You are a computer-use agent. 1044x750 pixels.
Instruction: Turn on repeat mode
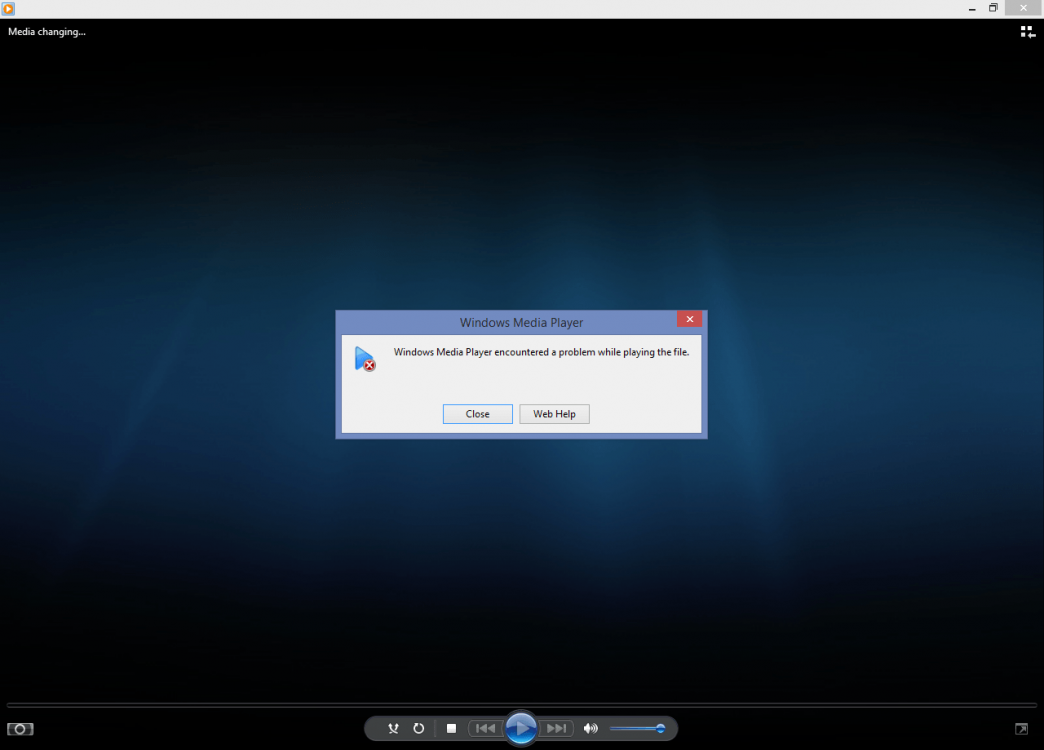[x=419, y=728]
